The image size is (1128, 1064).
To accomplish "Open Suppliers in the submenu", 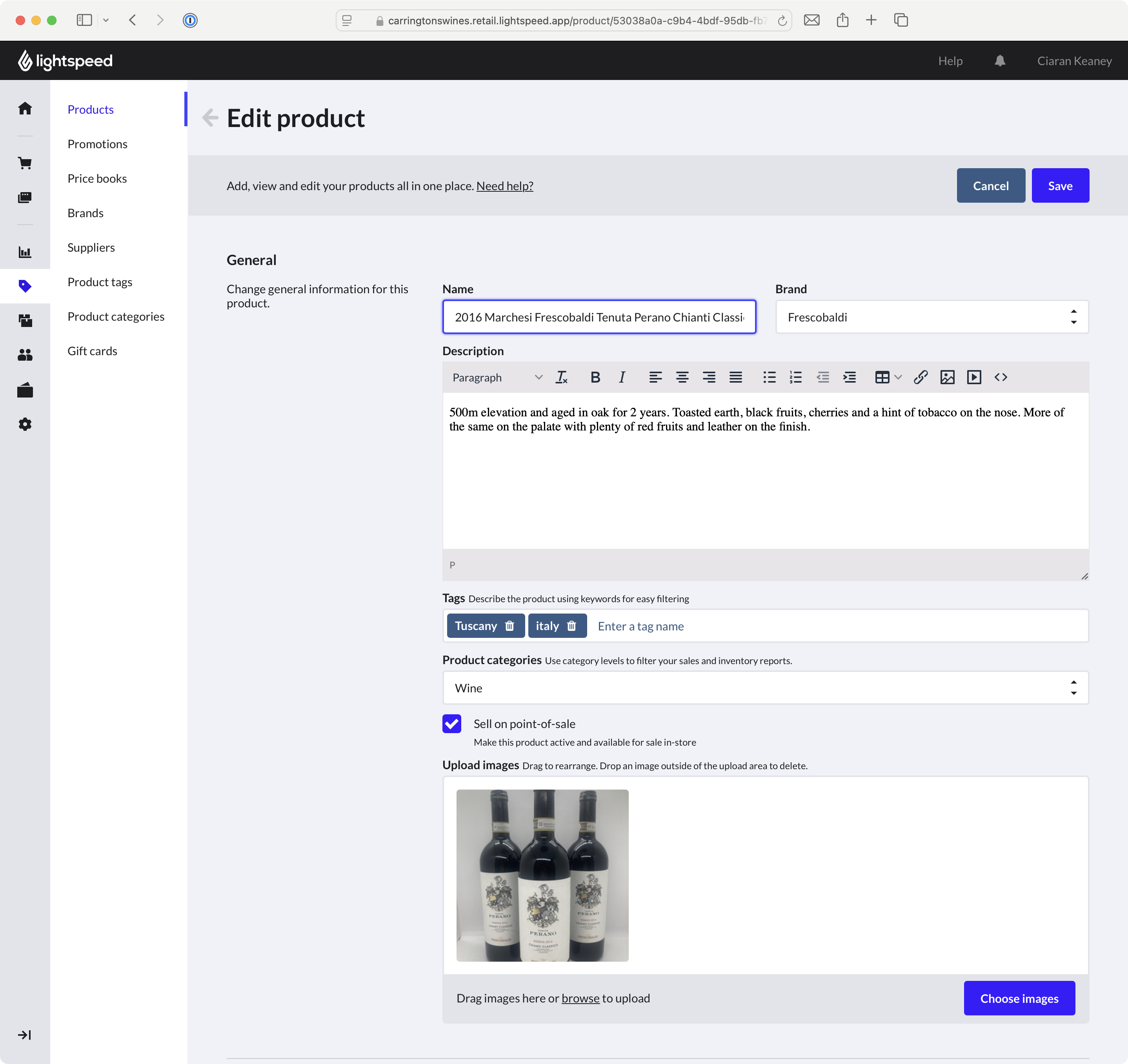I will (x=91, y=247).
